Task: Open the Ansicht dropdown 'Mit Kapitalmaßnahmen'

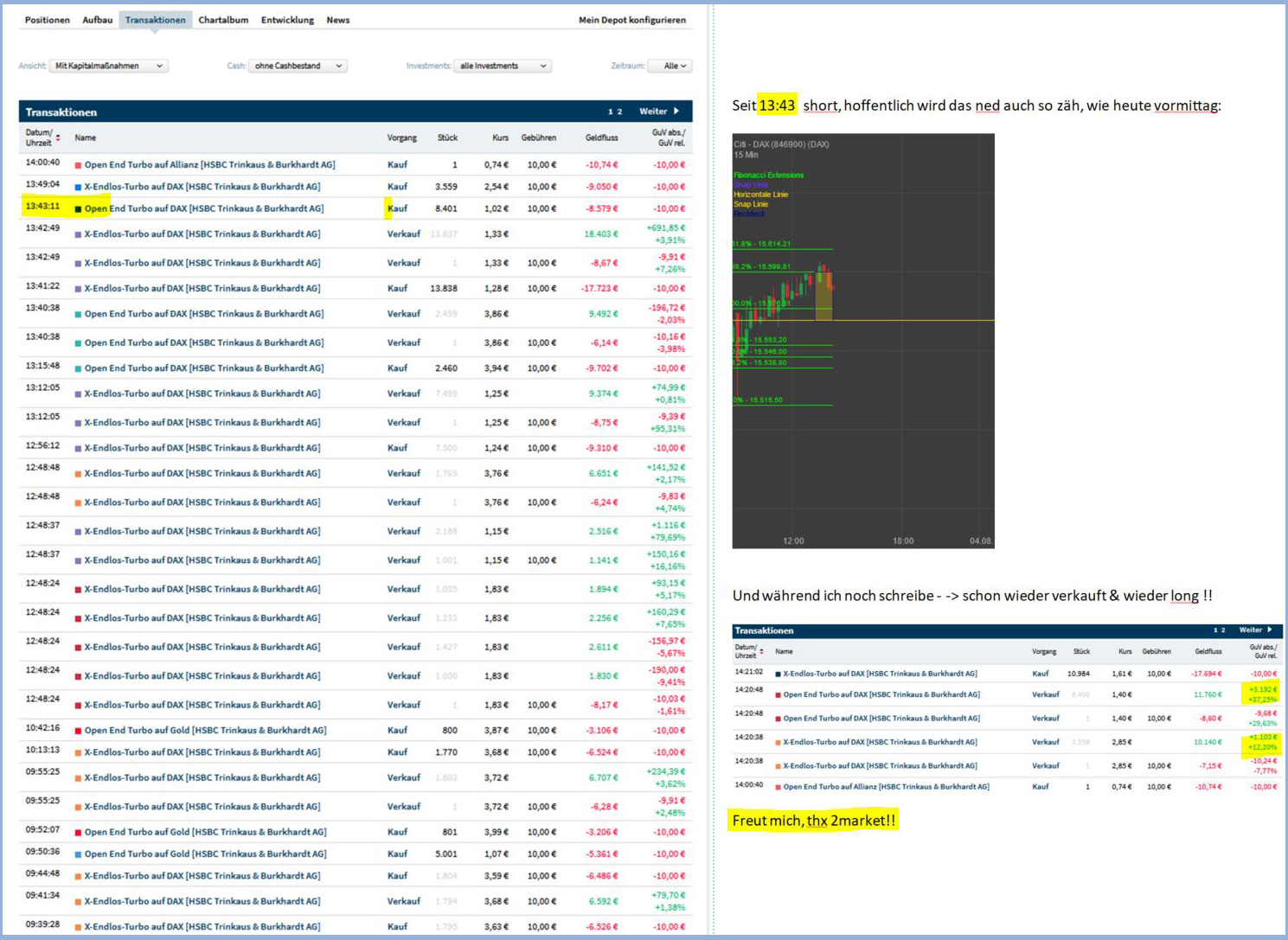Action: [x=108, y=66]
